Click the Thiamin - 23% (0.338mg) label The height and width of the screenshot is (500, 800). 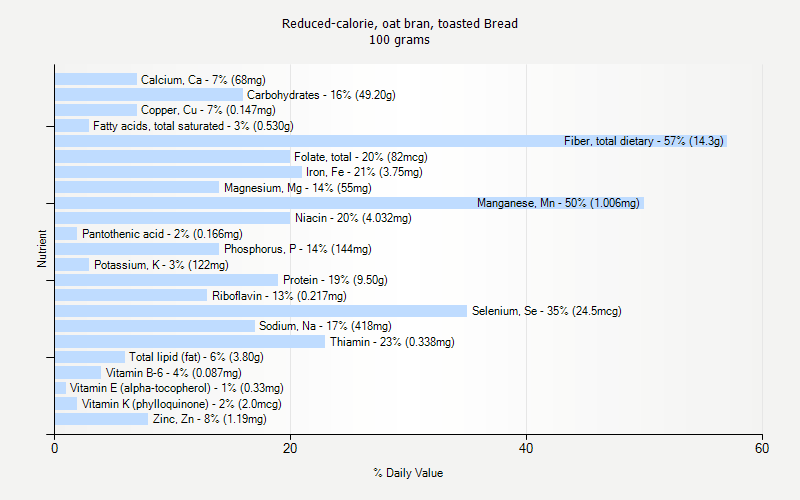pyautogui.click(x=392, y=342)
